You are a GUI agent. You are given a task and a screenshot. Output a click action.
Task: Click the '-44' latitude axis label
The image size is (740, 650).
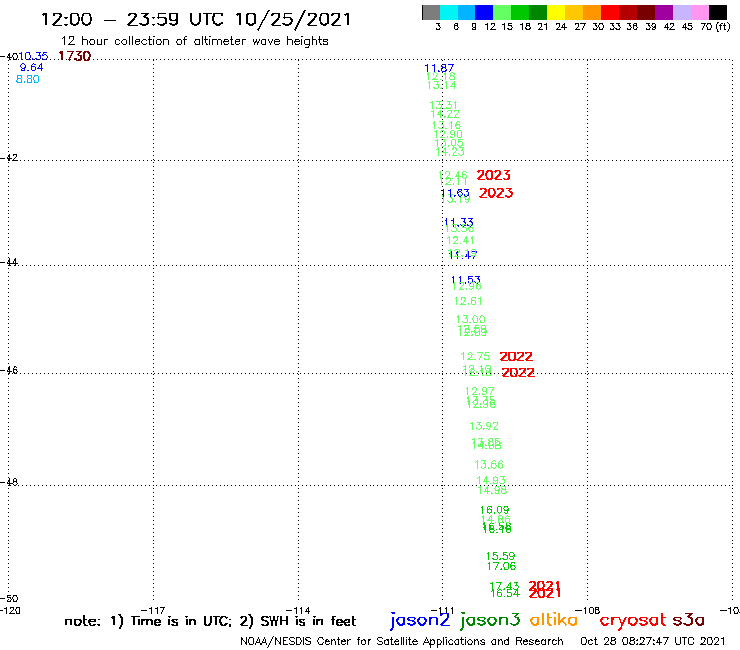pos(9,262)
